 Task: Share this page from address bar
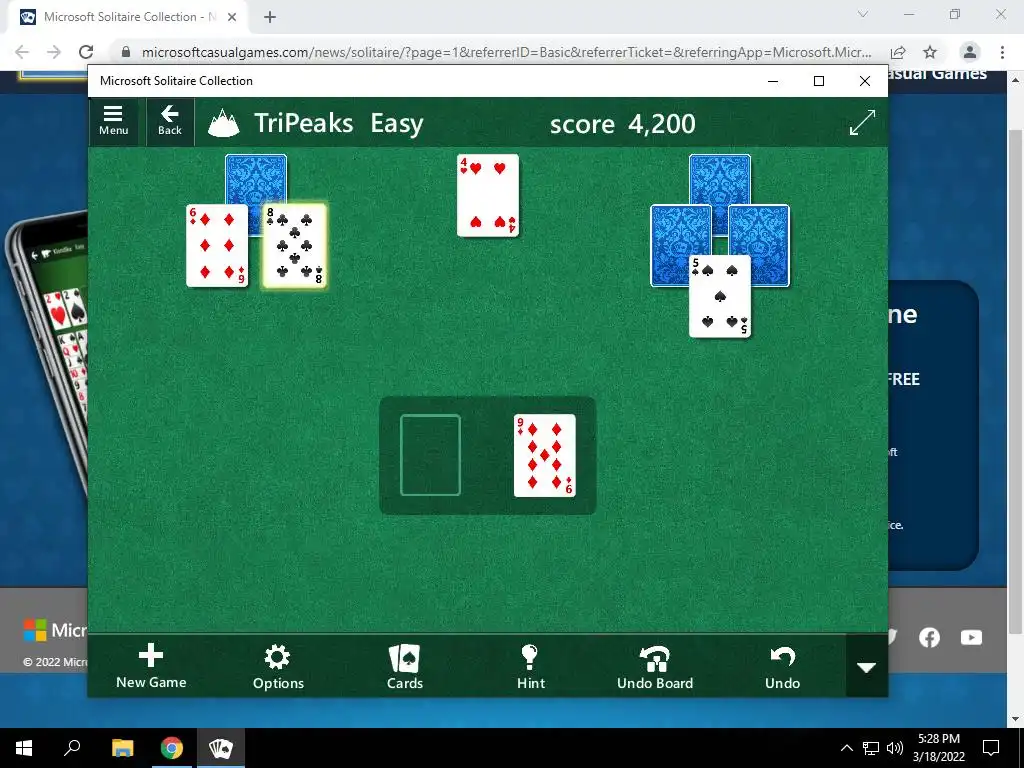pos(898,52)
